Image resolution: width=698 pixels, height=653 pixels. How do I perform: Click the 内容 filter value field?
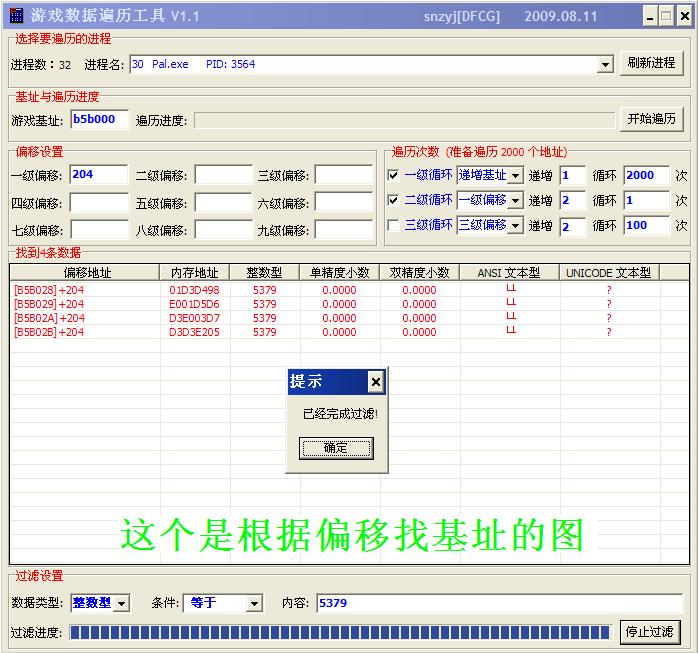point(498,603)
